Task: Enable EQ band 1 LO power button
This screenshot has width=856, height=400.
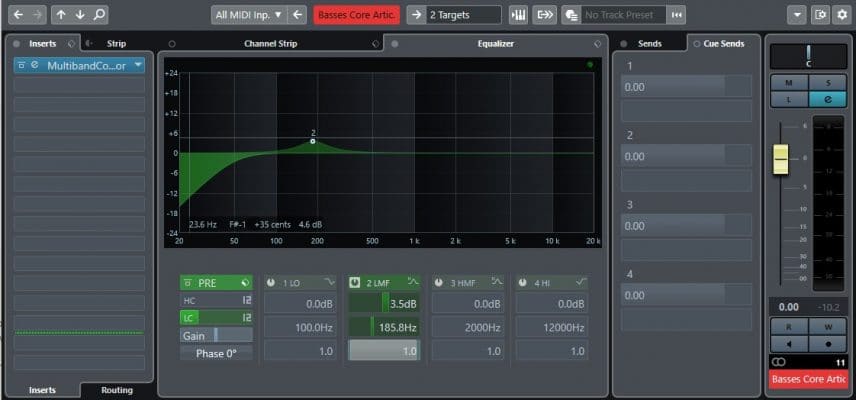Action: point(271,283)
